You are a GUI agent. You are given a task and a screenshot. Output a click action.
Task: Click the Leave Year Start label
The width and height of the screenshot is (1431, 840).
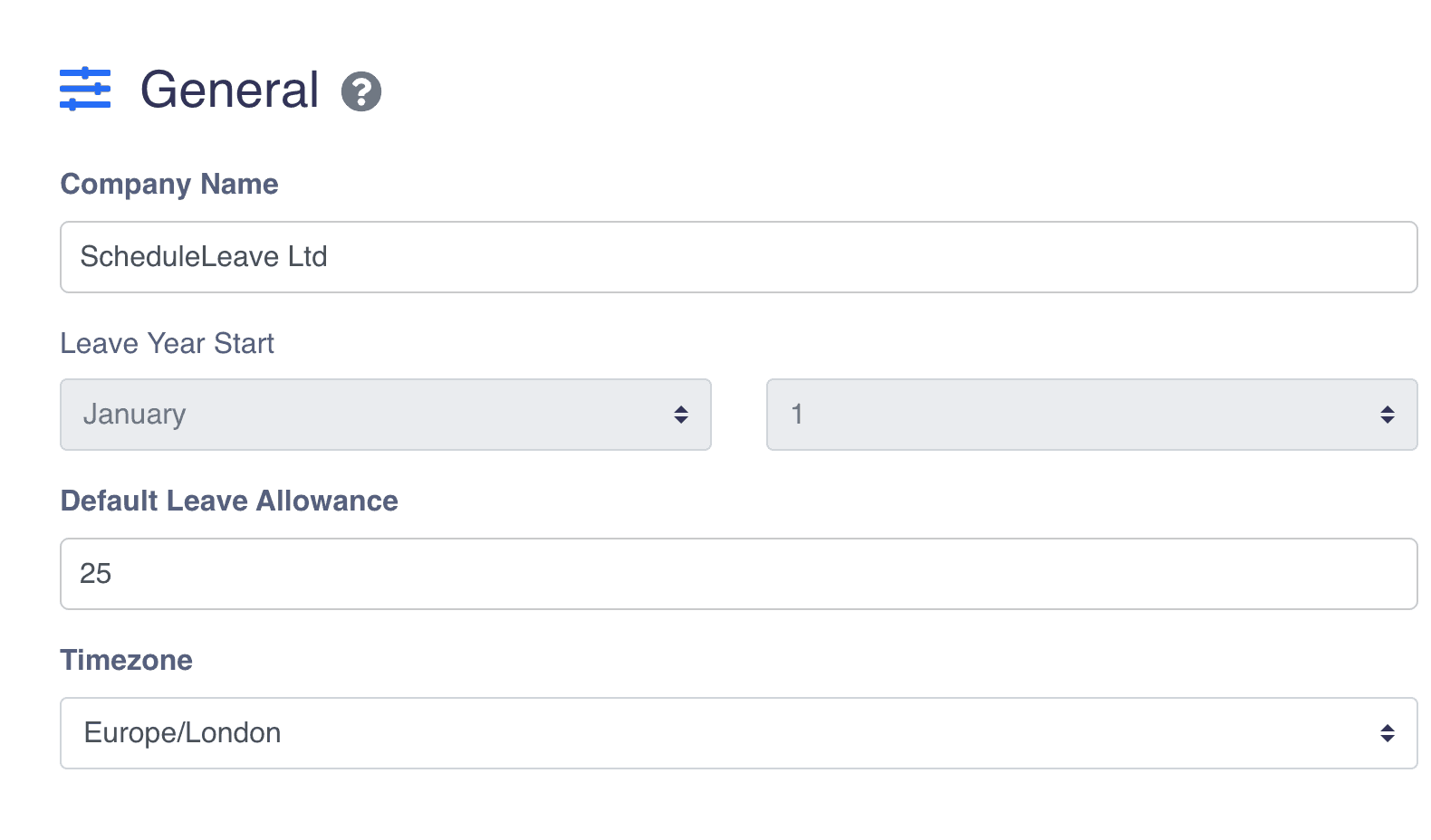[x=167, y=343]
